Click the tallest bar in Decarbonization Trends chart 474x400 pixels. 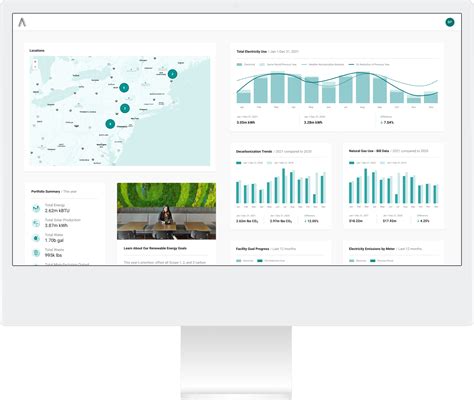coord(284,186)
